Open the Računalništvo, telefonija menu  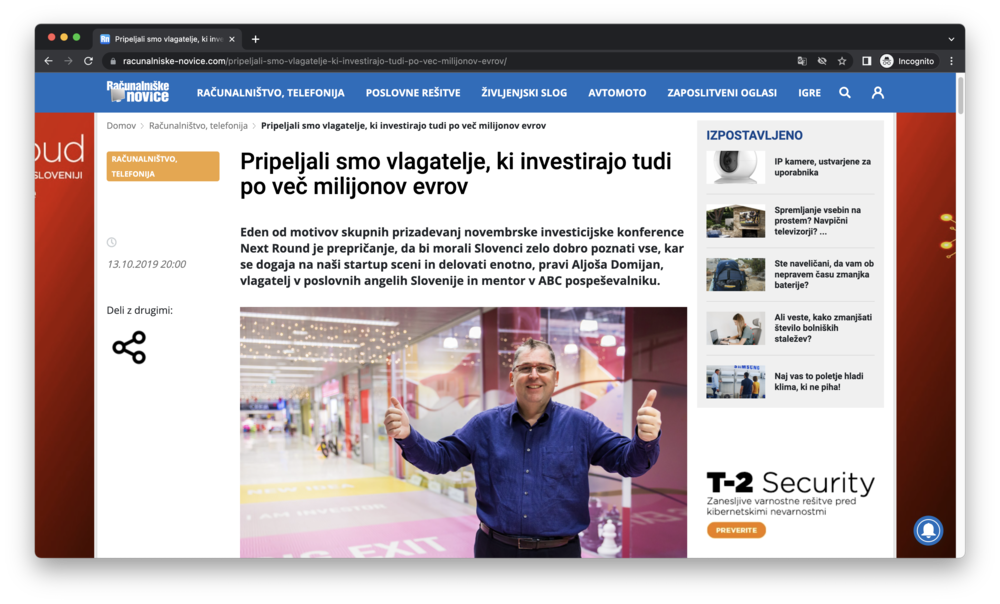tap(270, 93)
